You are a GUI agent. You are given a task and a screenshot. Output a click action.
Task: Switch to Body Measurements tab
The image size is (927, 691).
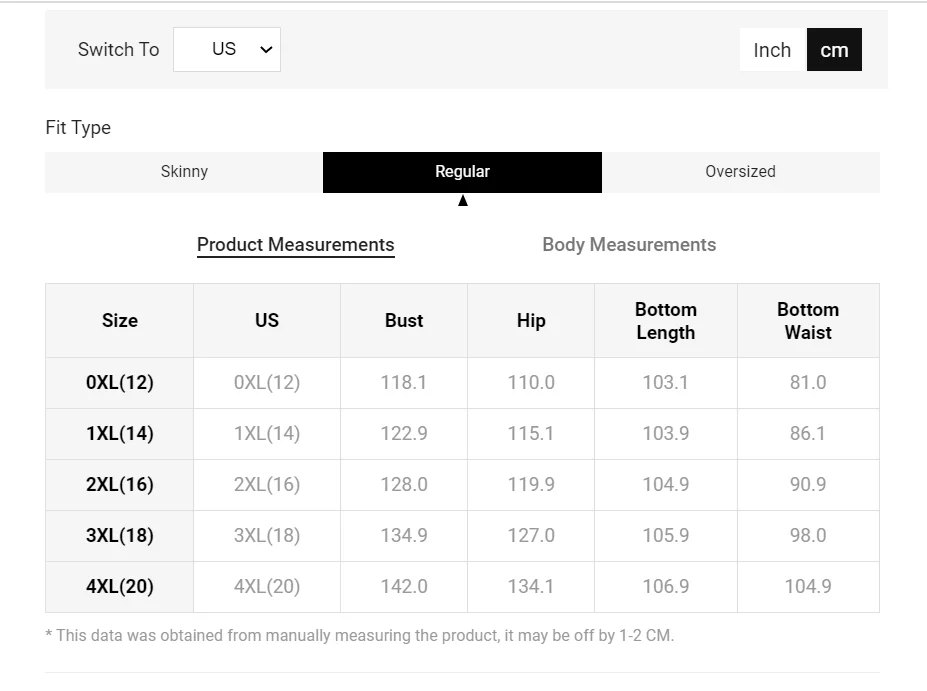629,245
